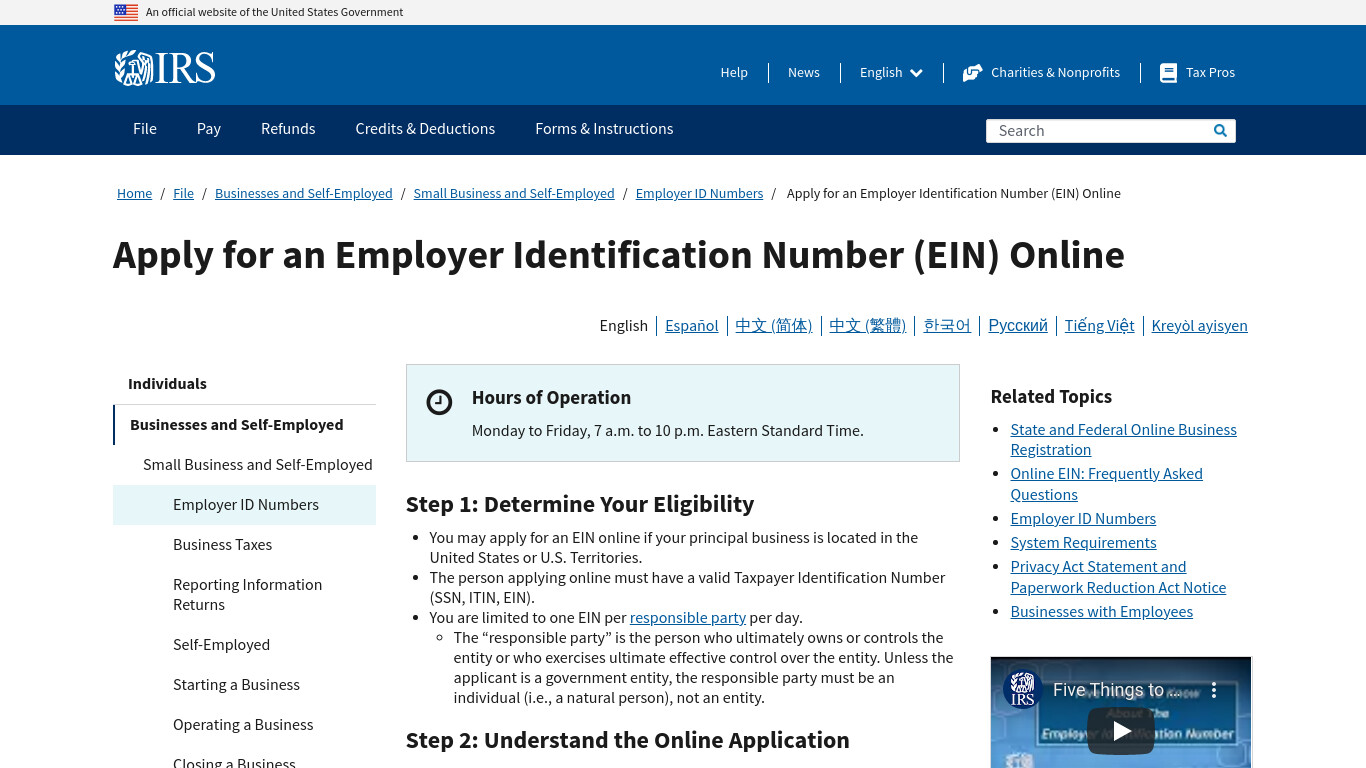
Task: Switch page language to 中文 (简体)
Action: pos(774,326)
